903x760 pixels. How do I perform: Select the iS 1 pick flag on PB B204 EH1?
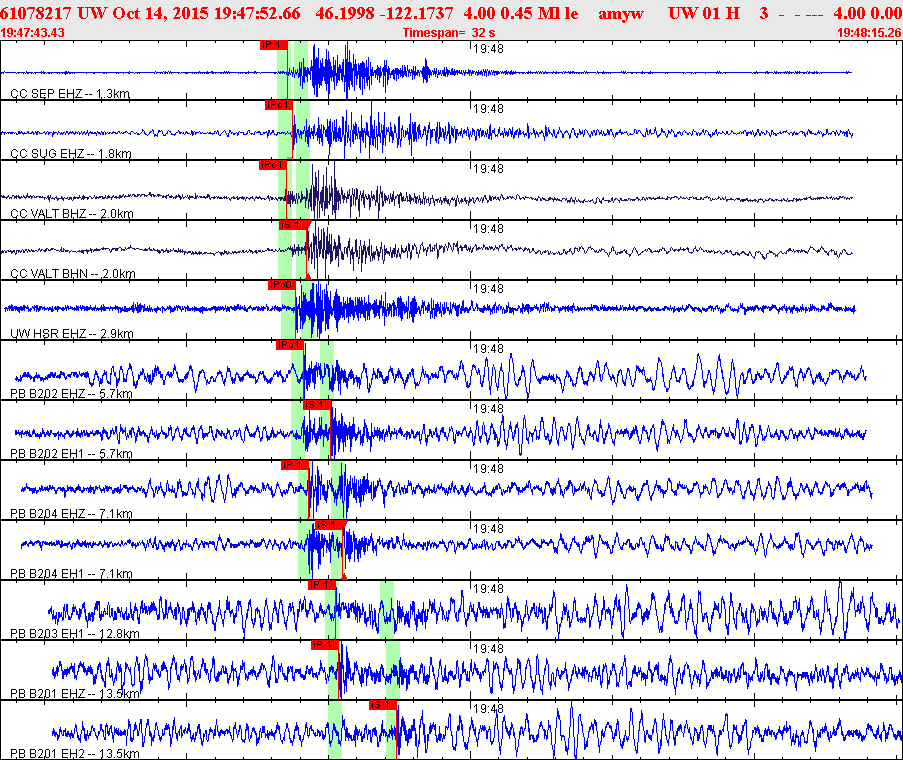click(329, 525)
